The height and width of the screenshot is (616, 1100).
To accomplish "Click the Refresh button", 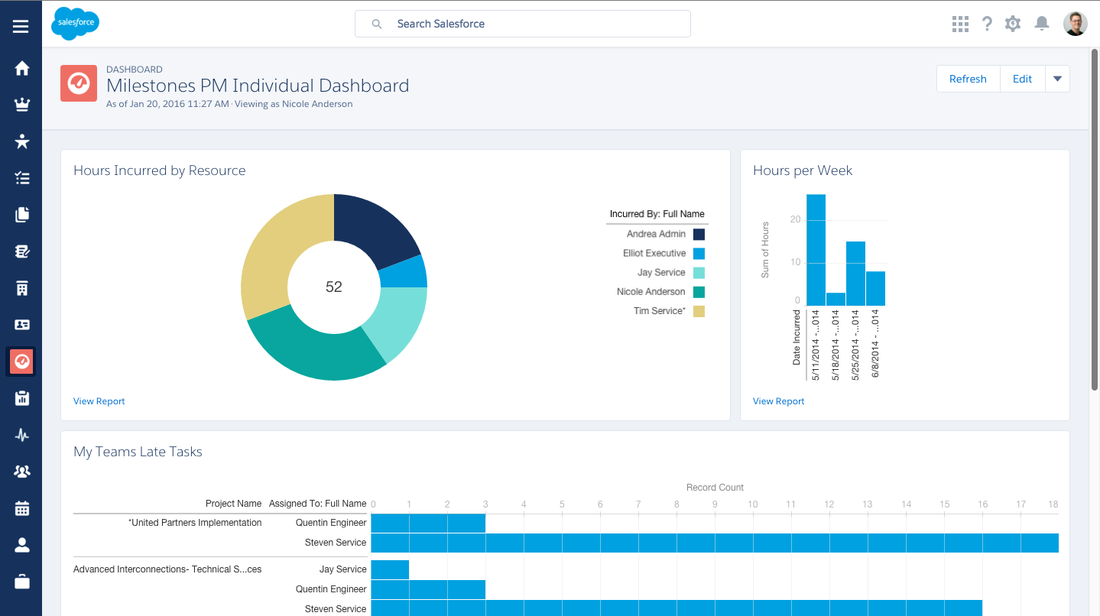I will pyautogui.click(x=967, y=79).
